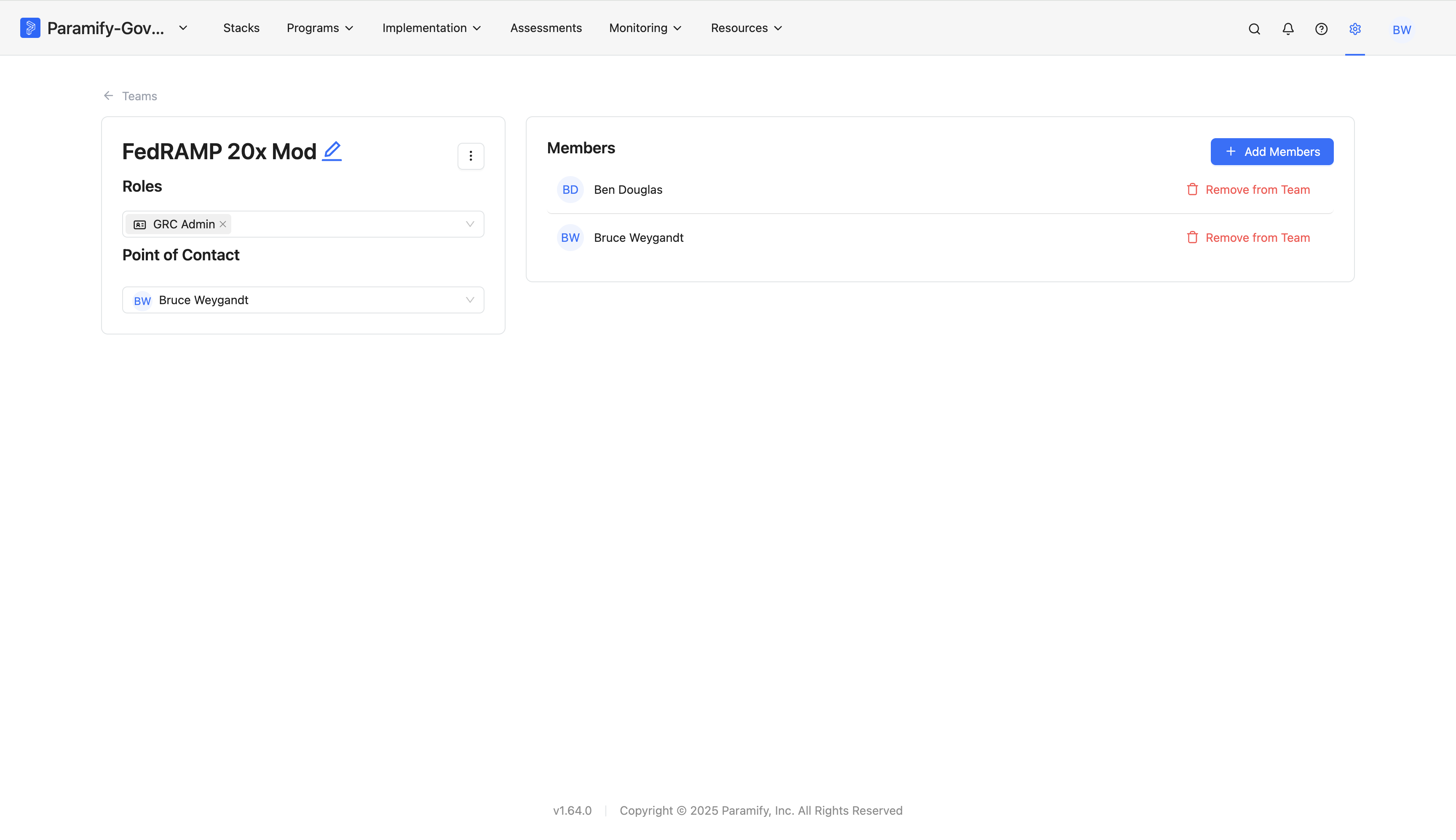Click the footer copyright text

click(760, 810)
